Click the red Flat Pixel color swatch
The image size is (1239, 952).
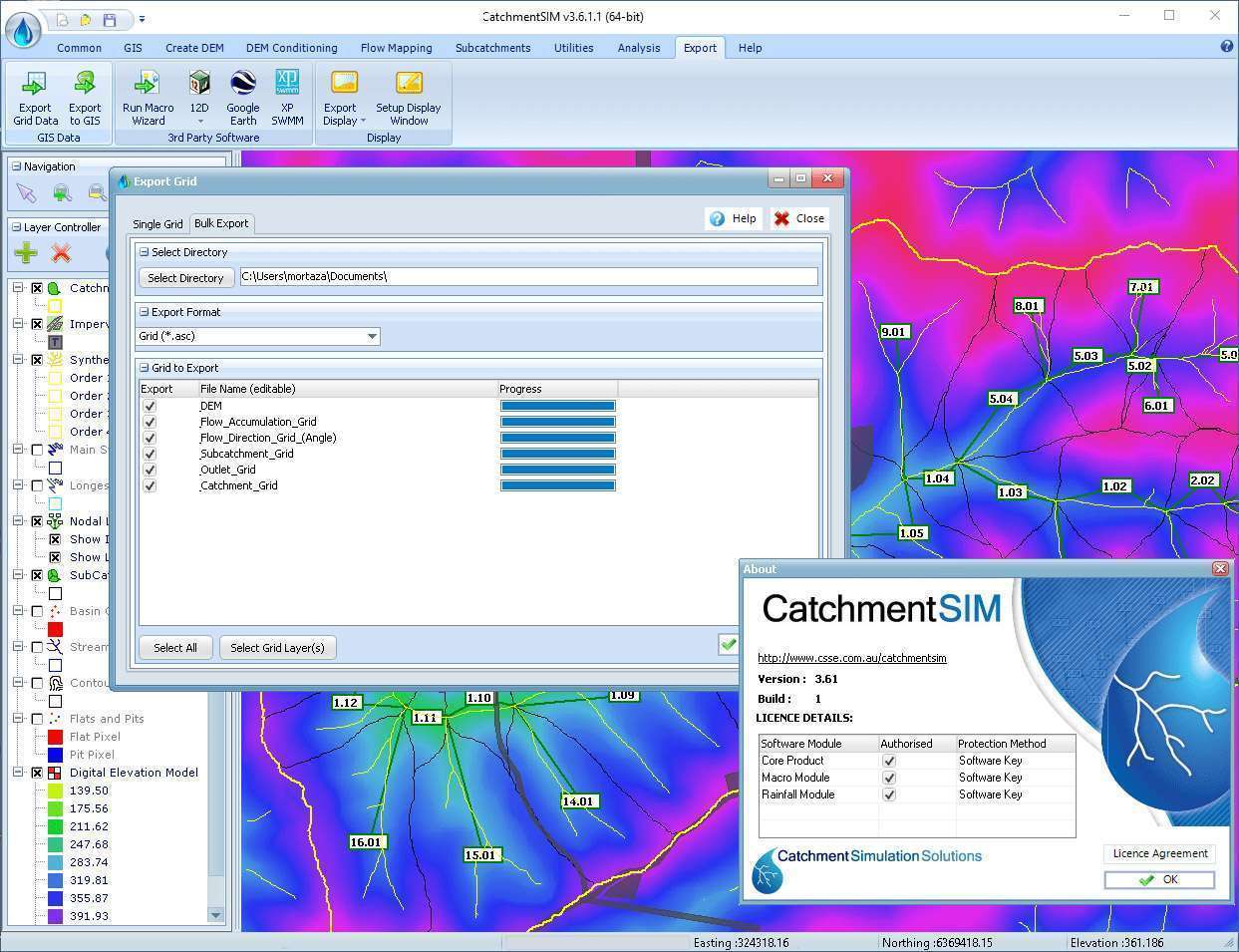click(54, 736)
